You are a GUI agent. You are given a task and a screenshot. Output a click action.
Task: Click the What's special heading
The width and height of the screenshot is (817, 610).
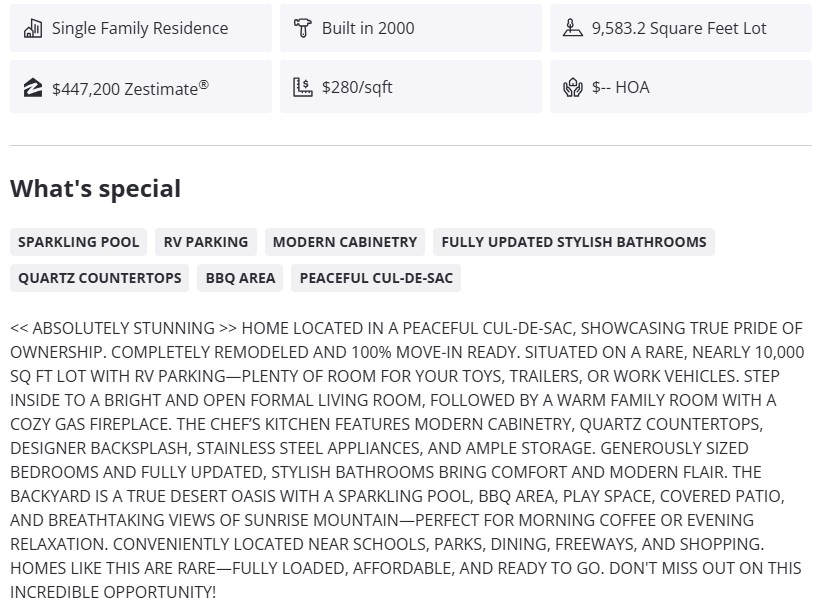96,189
